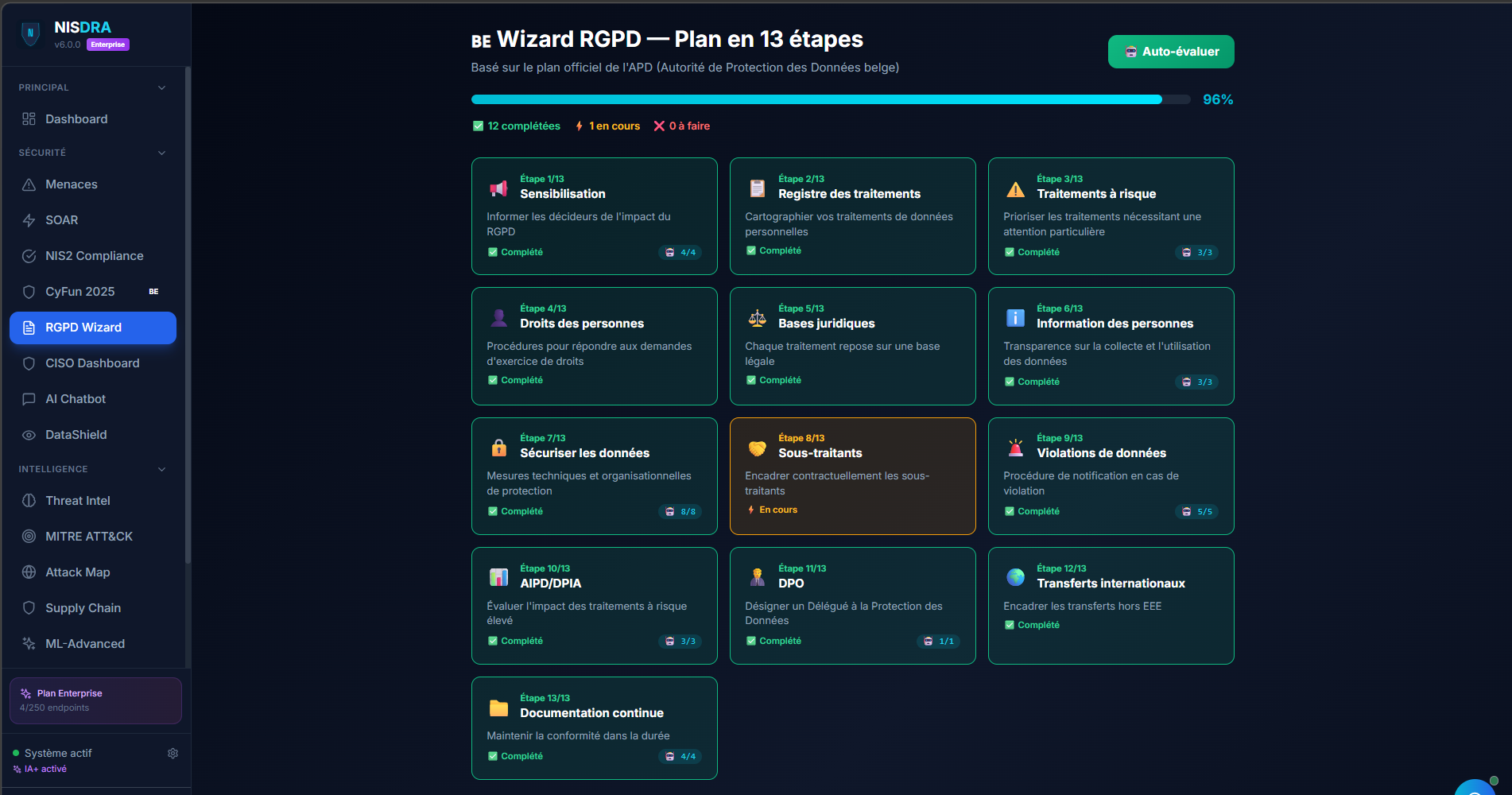This screenshot has height=795, width=1512.
Task: Click the Registre des traitements clipboard icon
Action: pyautogui.click(x=757, y=188)
